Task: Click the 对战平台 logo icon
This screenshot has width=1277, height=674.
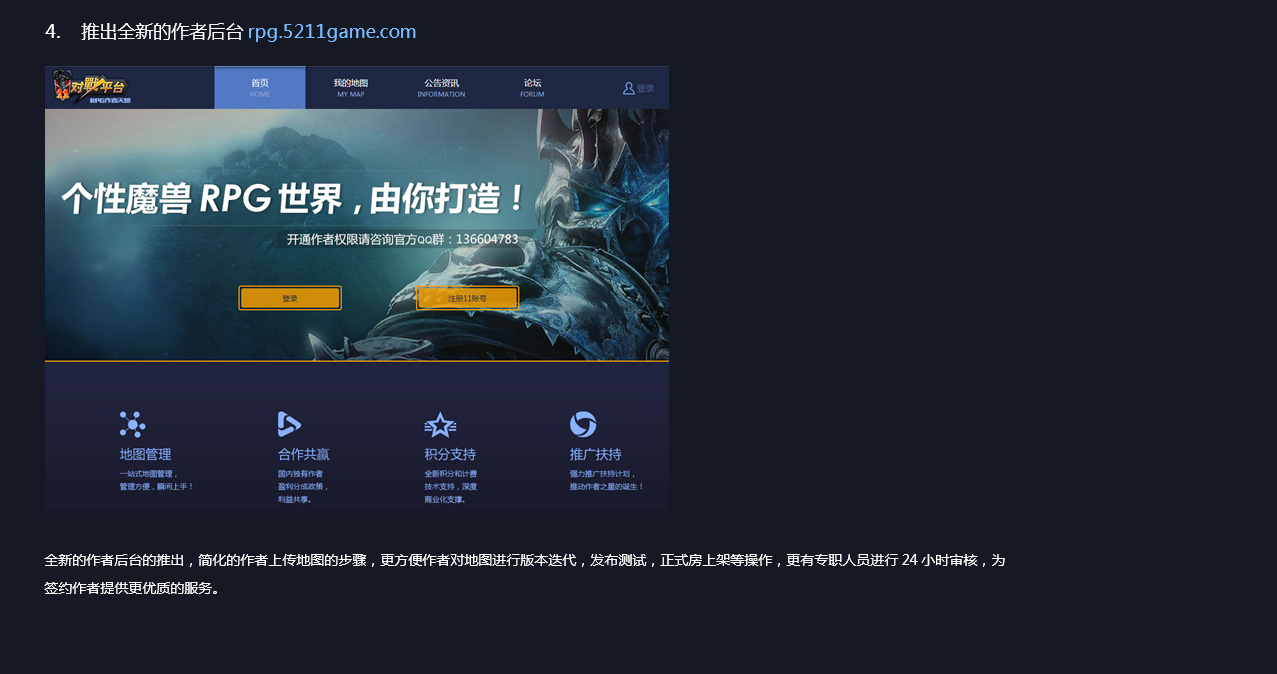Action: [91, 87]
